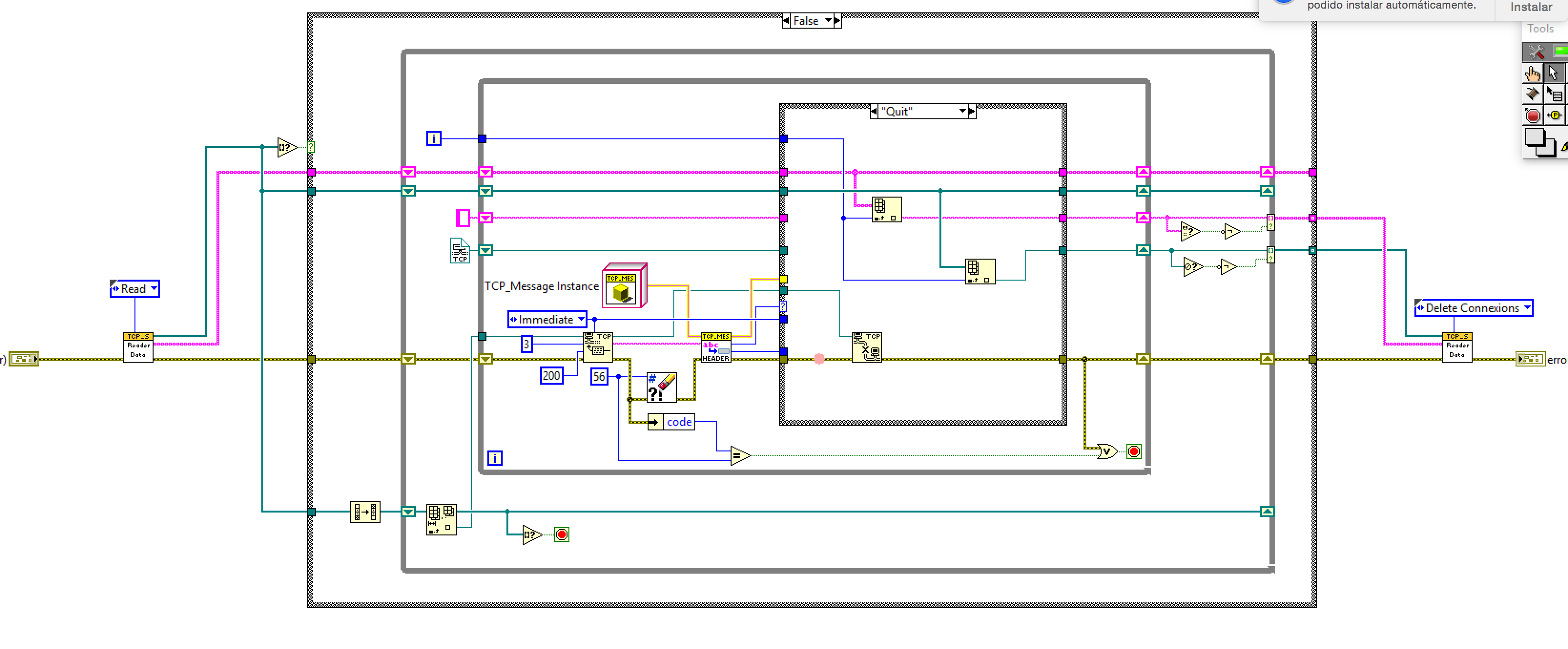This screenshot has height=649, width=1568.
Task: Click the upper blue iteration terminal i
Action: [x=433, y=139]
